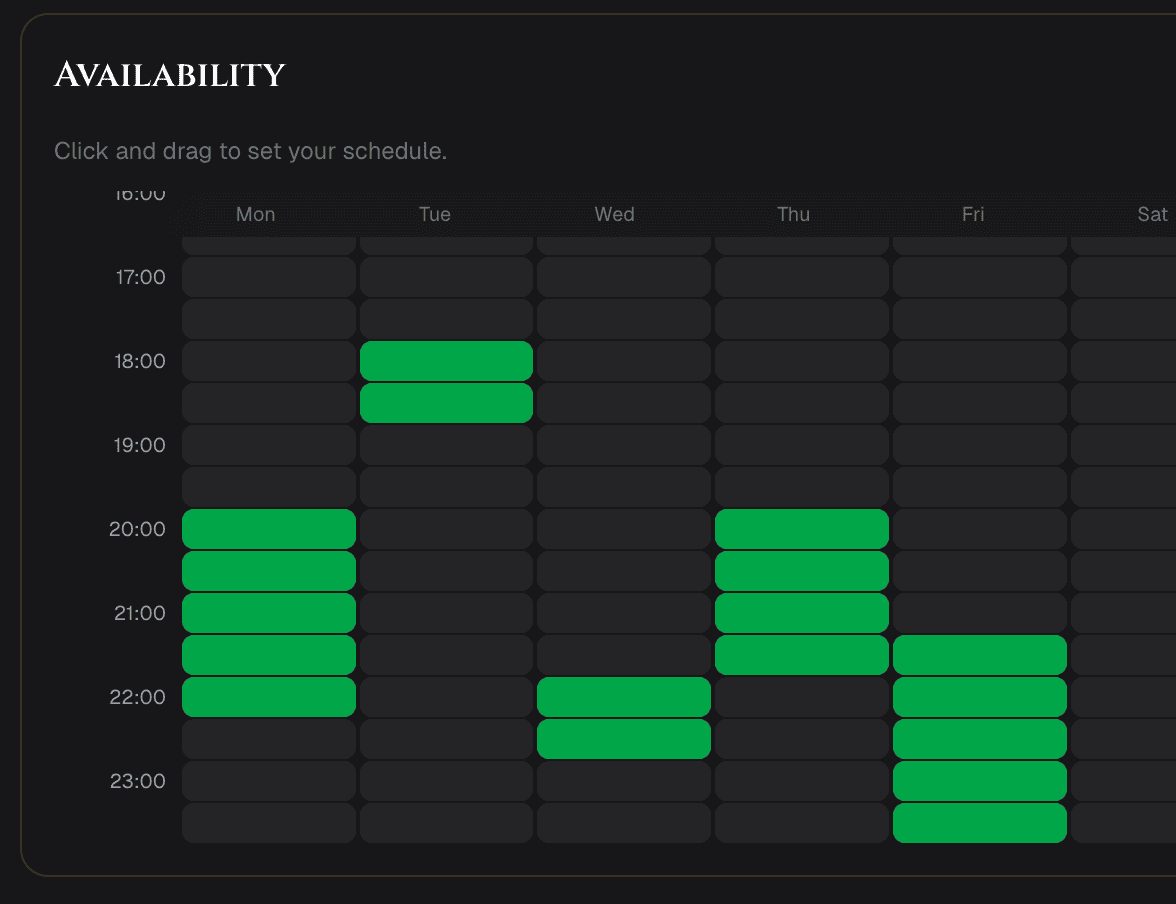Click the 20:00 time label
Viewport: 1176px width, 904px height.
point(138,529)
